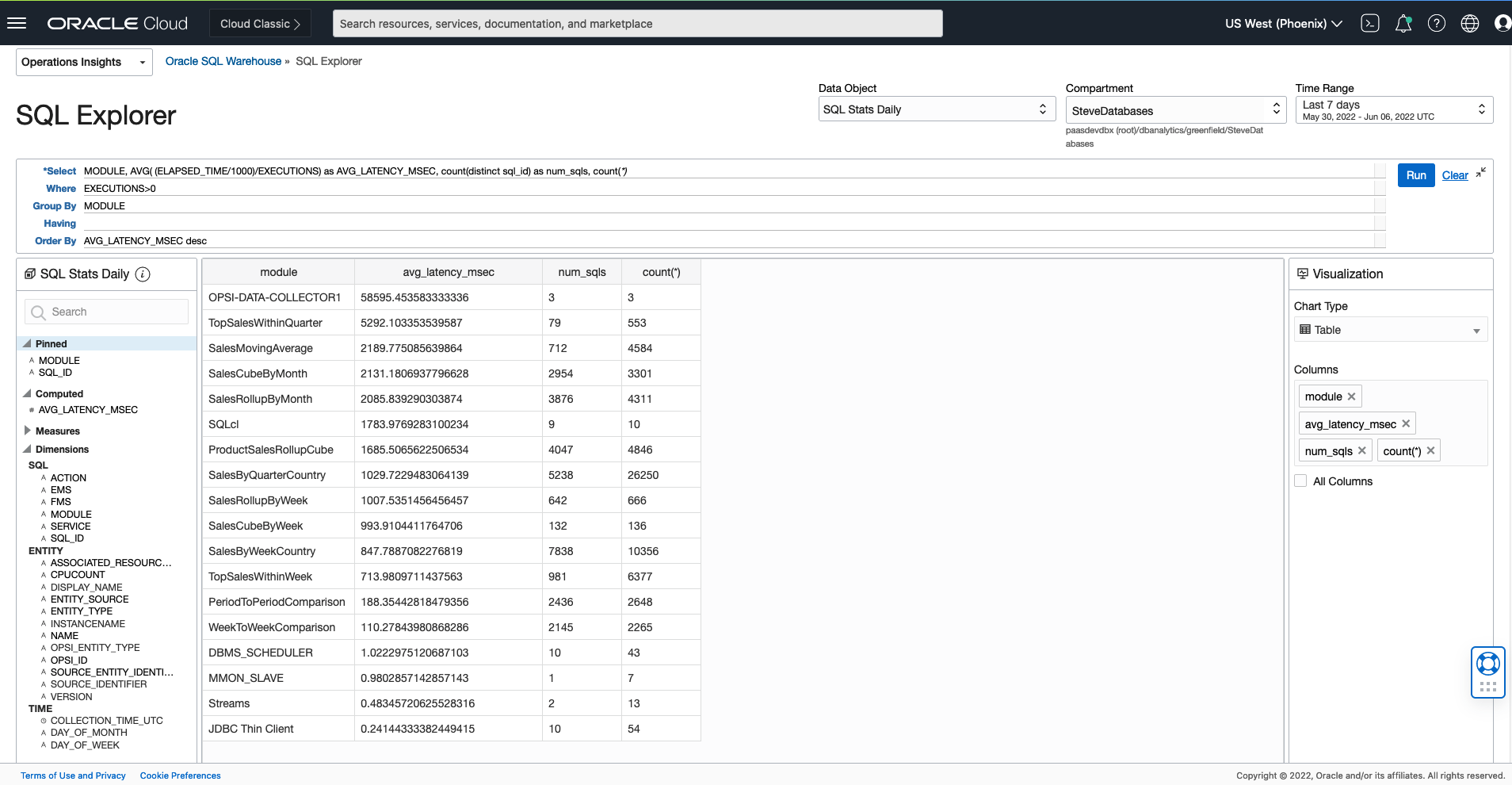The image size is (1512, 785).
Task: Open the user profile avatar menu
Action: [x=1502, y=23]
